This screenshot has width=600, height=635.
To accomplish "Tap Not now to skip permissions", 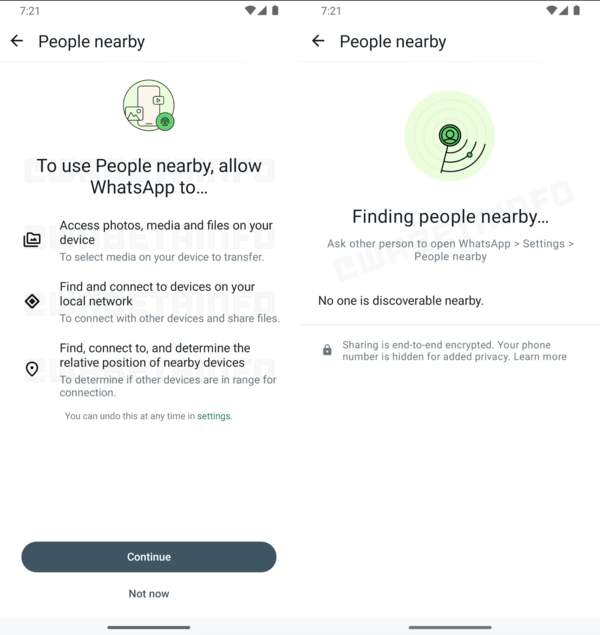I will click(x=149, y=594).
